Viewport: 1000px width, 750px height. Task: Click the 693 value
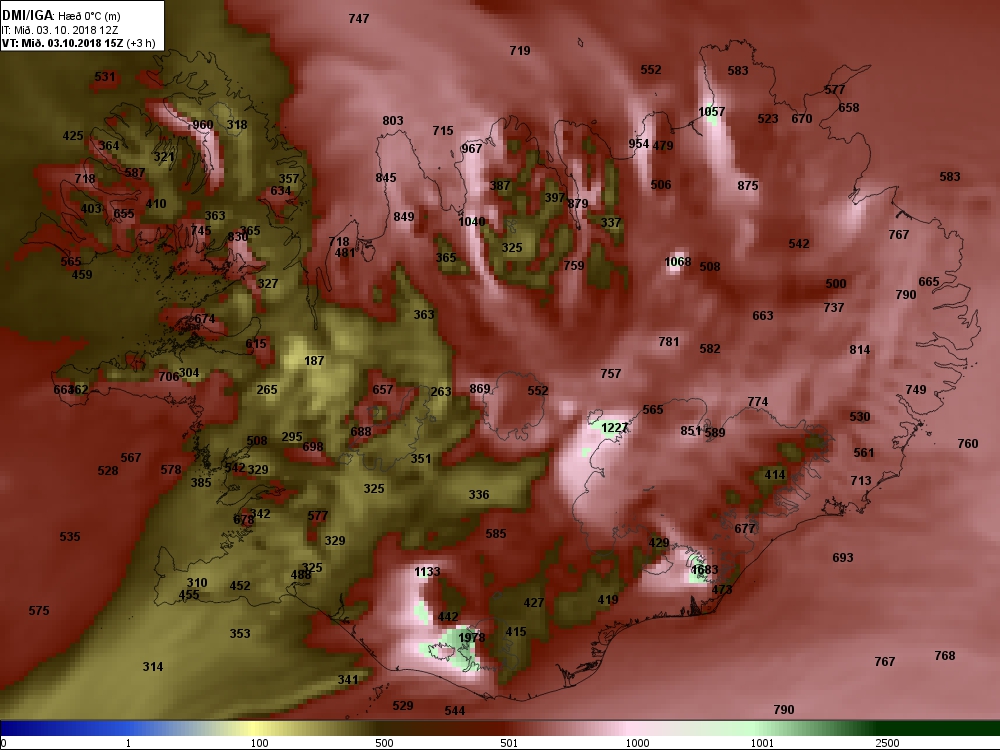(842, 557)
